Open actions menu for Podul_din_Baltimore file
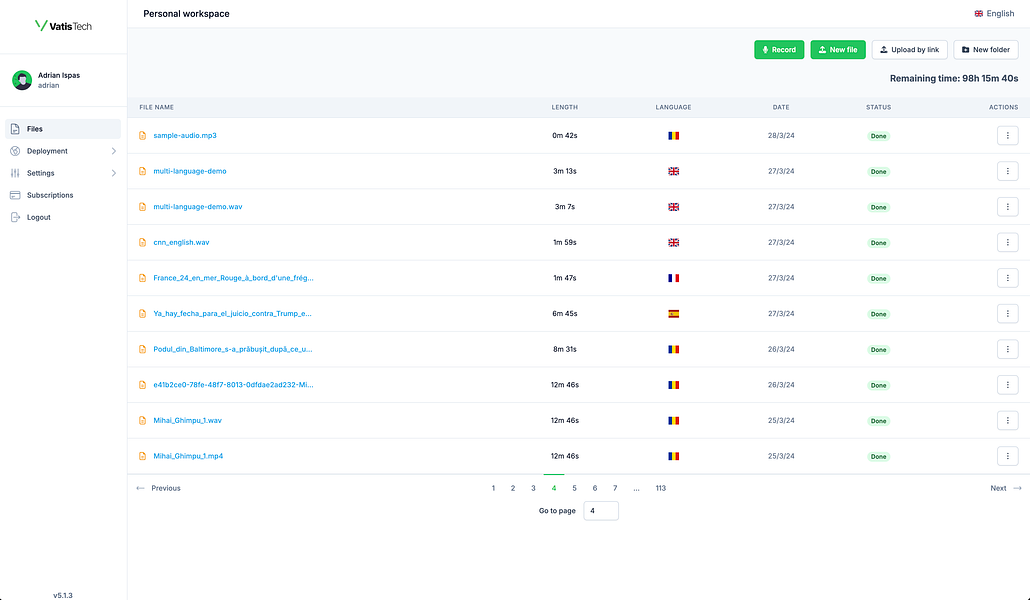This screenshot has height=600, width=1030. click(x=1007, y=349)
